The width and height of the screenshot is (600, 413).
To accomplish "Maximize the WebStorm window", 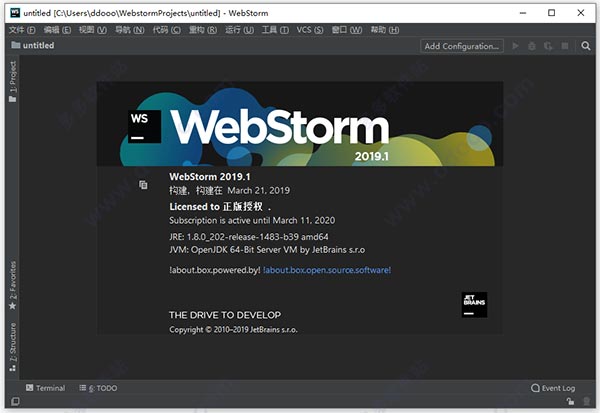I will pyautogui.click(x=551, y=13).
